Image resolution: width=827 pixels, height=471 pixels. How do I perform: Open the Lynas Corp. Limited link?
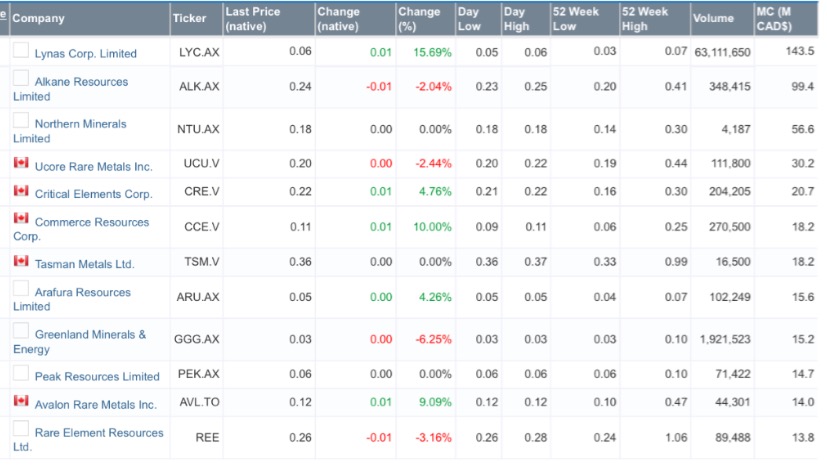[85, 54]
